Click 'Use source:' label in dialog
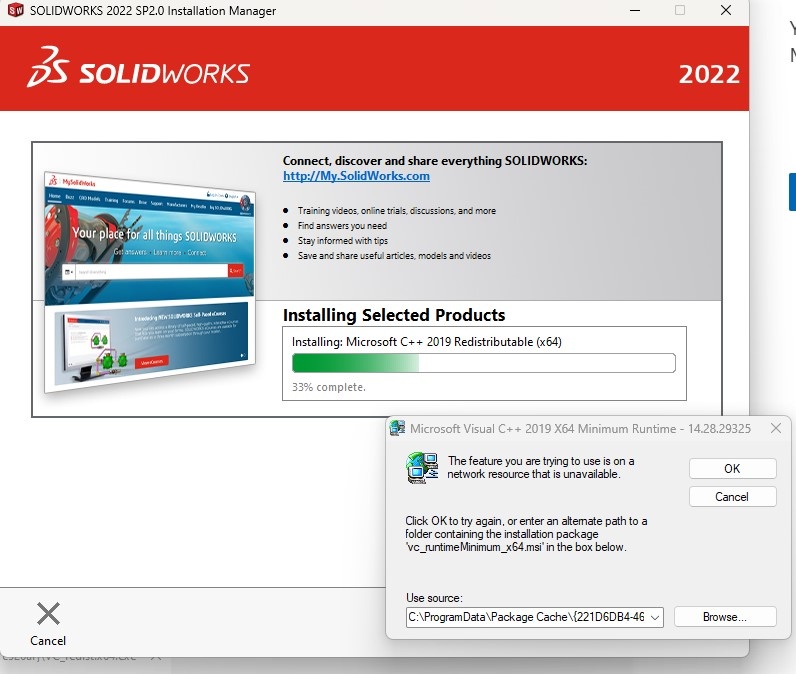Image resolution: width=796 pixels, height=674 pixels. tap(434, 597)
